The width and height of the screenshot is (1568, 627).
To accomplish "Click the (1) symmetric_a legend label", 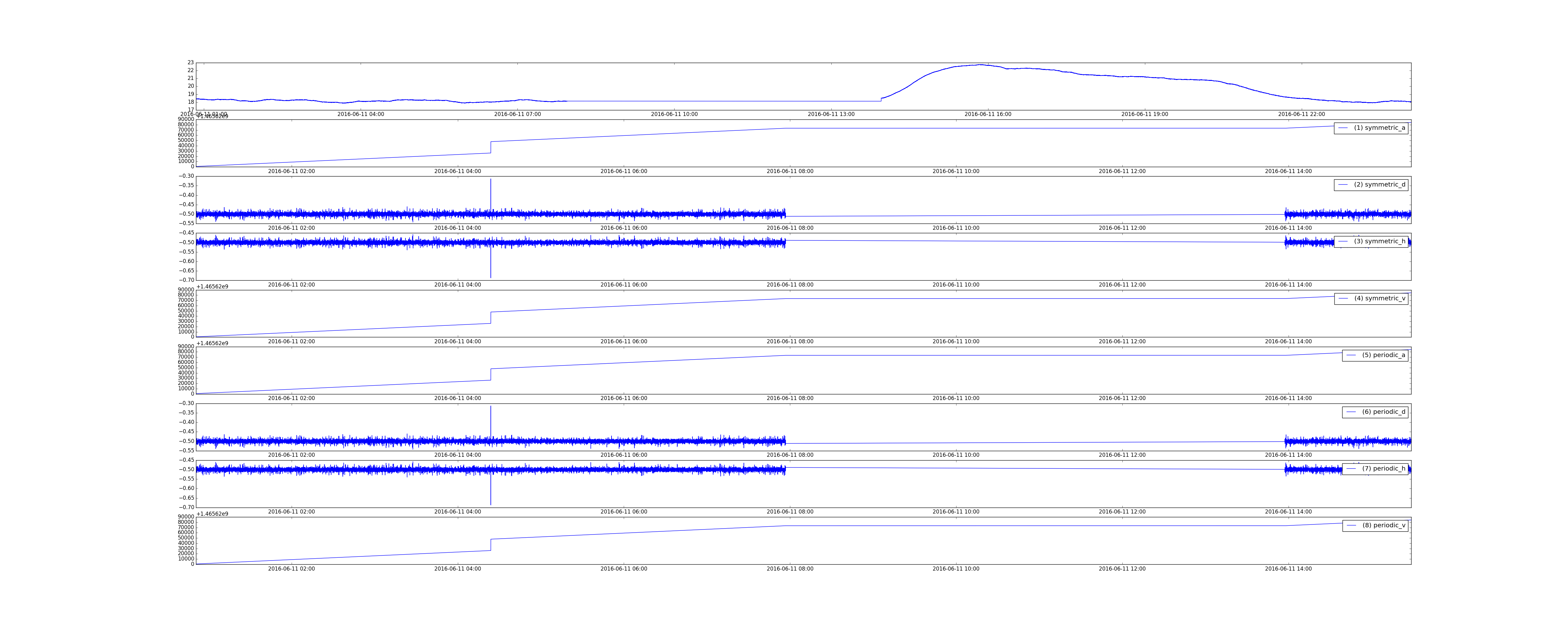I will coord(1379,128).
